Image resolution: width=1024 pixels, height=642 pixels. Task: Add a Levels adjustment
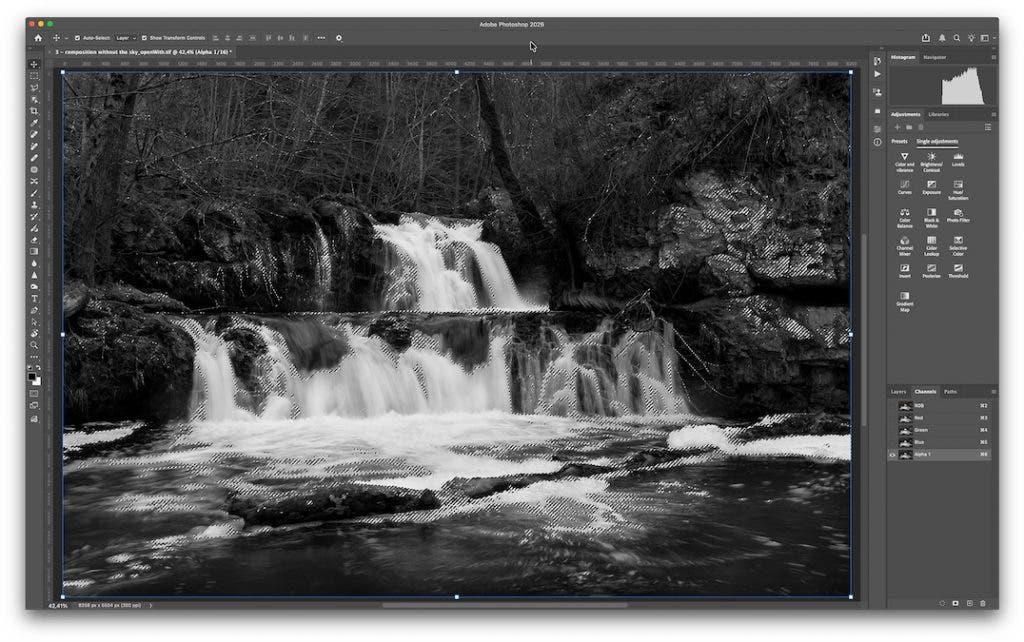[958, 159]
